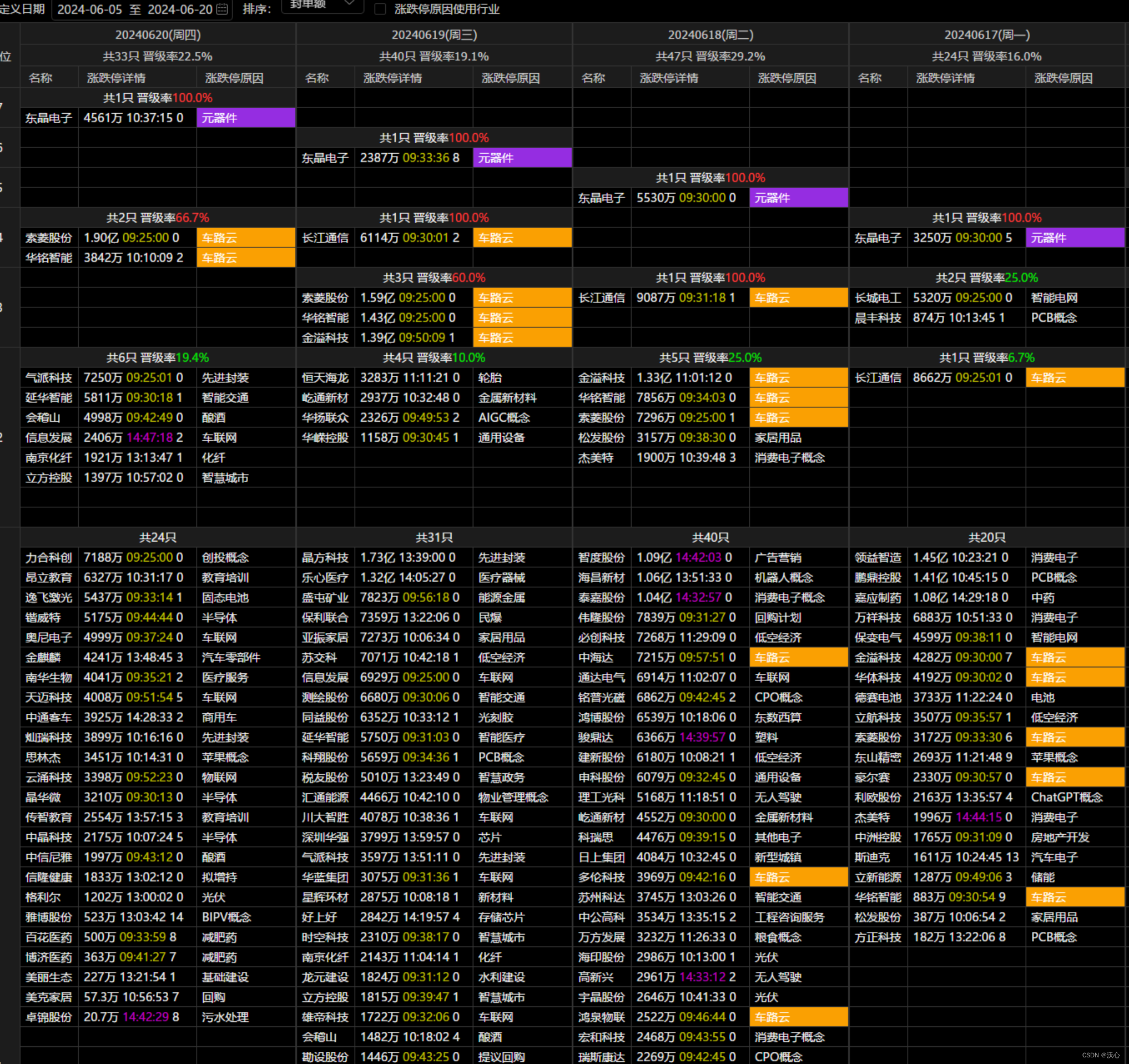Open 力合科创 stock in the 共24只 list
The height and width of the screenshot is (1064, 1129).
coord(49,558)
